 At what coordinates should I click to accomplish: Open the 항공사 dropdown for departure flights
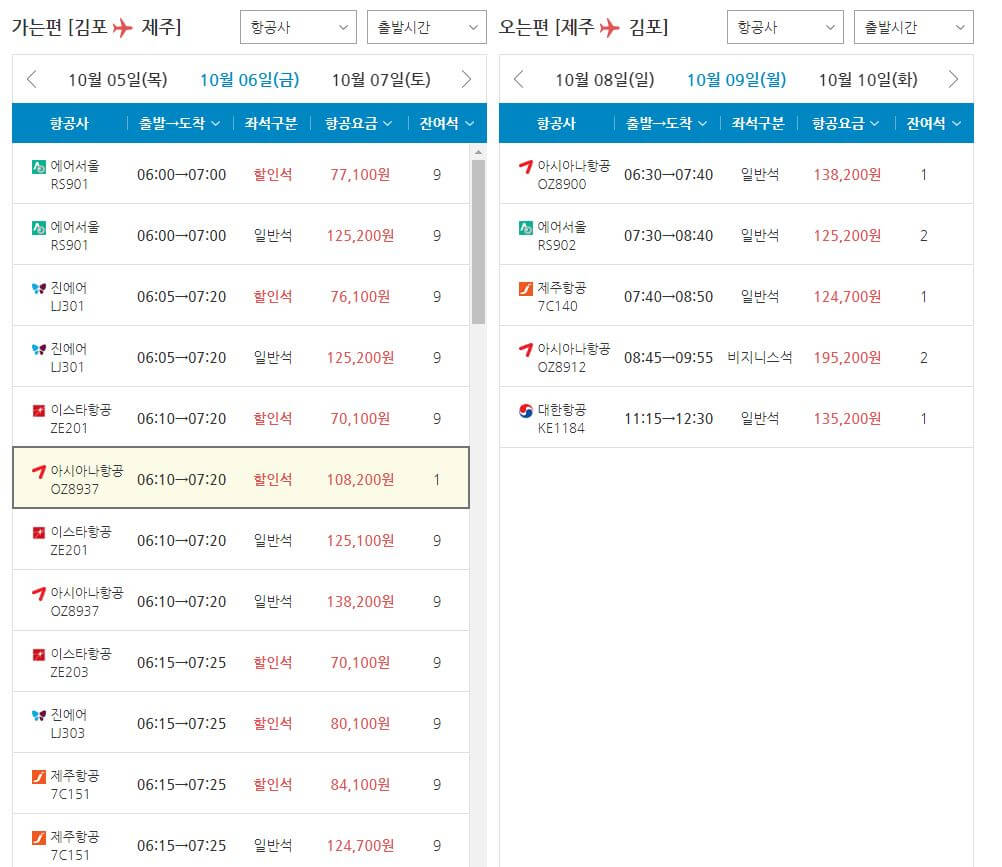(297, 27)
